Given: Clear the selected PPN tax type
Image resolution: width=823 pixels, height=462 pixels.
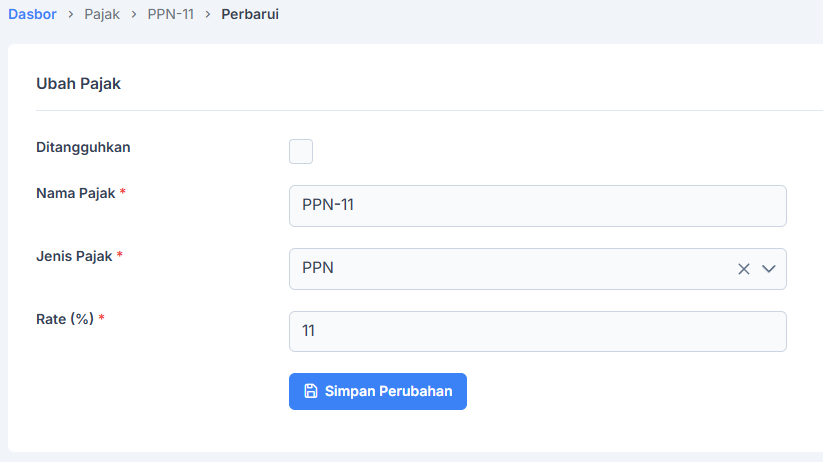Looking at the screenshot, I should pyautogui.click(x=743, y=269).
